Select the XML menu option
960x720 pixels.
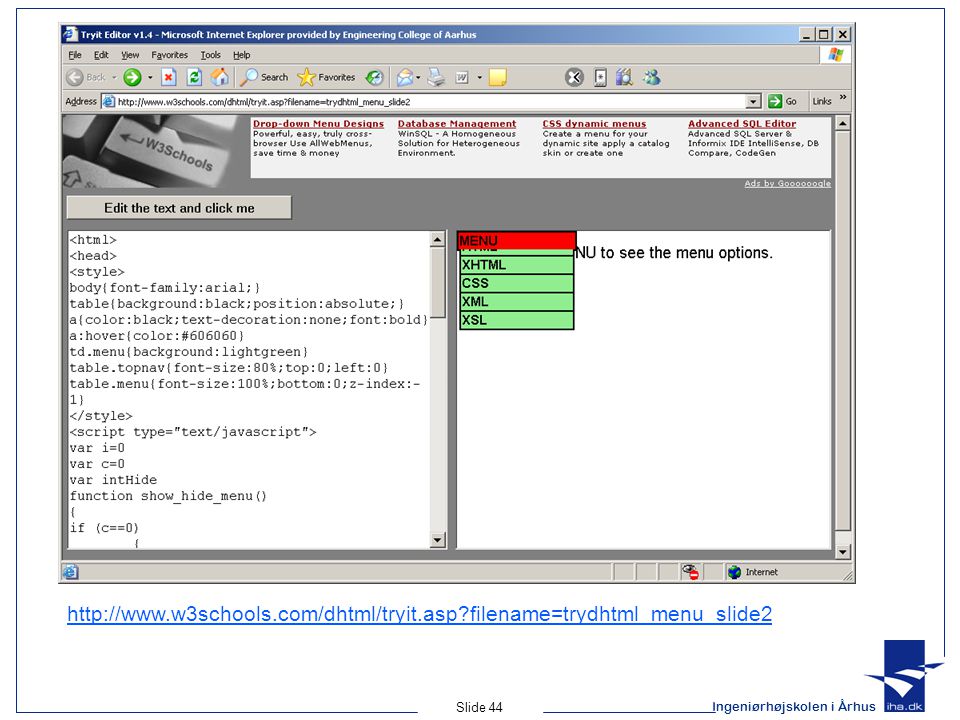click(x=517, y=301)
